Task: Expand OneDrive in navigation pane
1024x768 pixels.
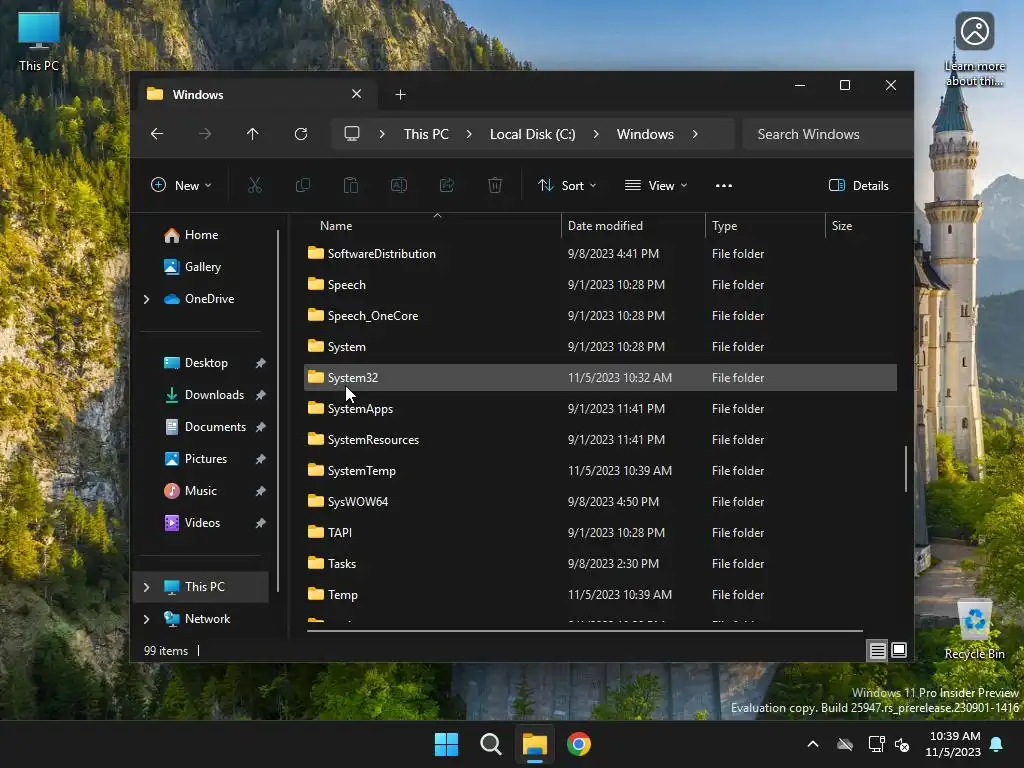Action: click(146, 299)
